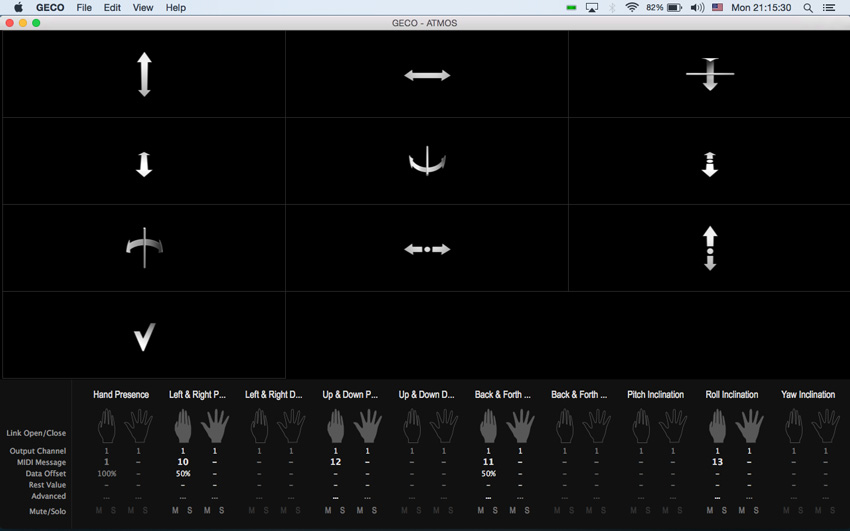Click the open hand under Roll Inclination
This screenshot has width=850, height=531.
(749, 426)
